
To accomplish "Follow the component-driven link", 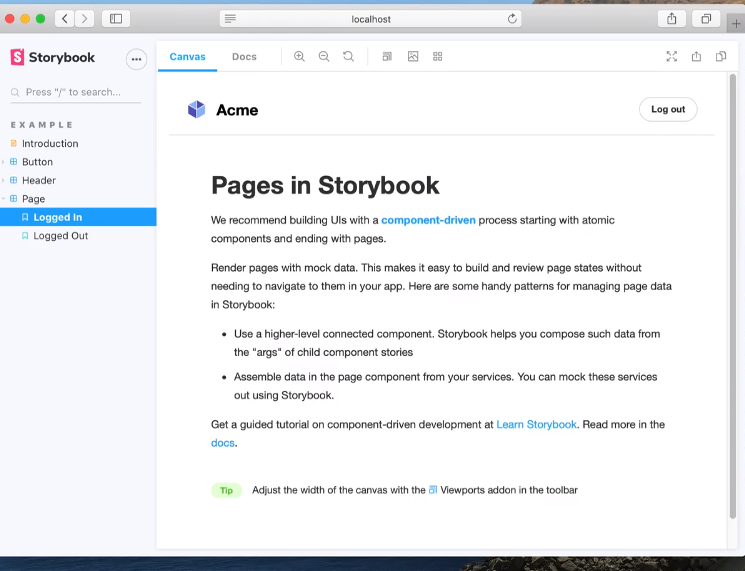I will pos(428,220).
